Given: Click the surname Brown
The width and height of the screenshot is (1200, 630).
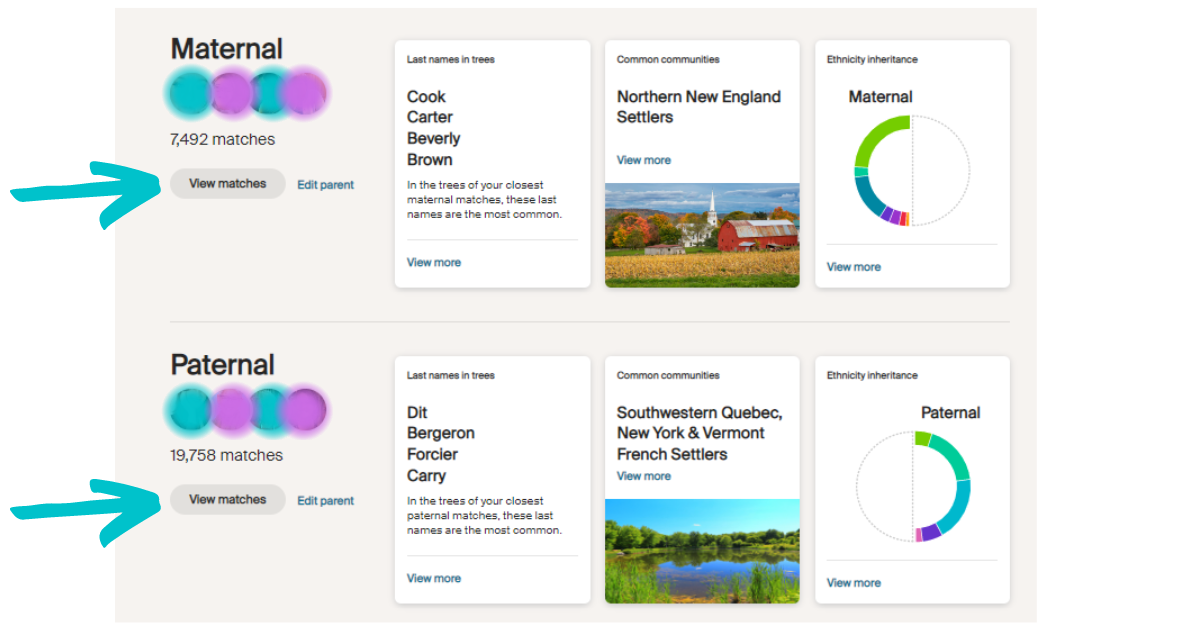Looking at the screenshot, I should coord(430,160).
